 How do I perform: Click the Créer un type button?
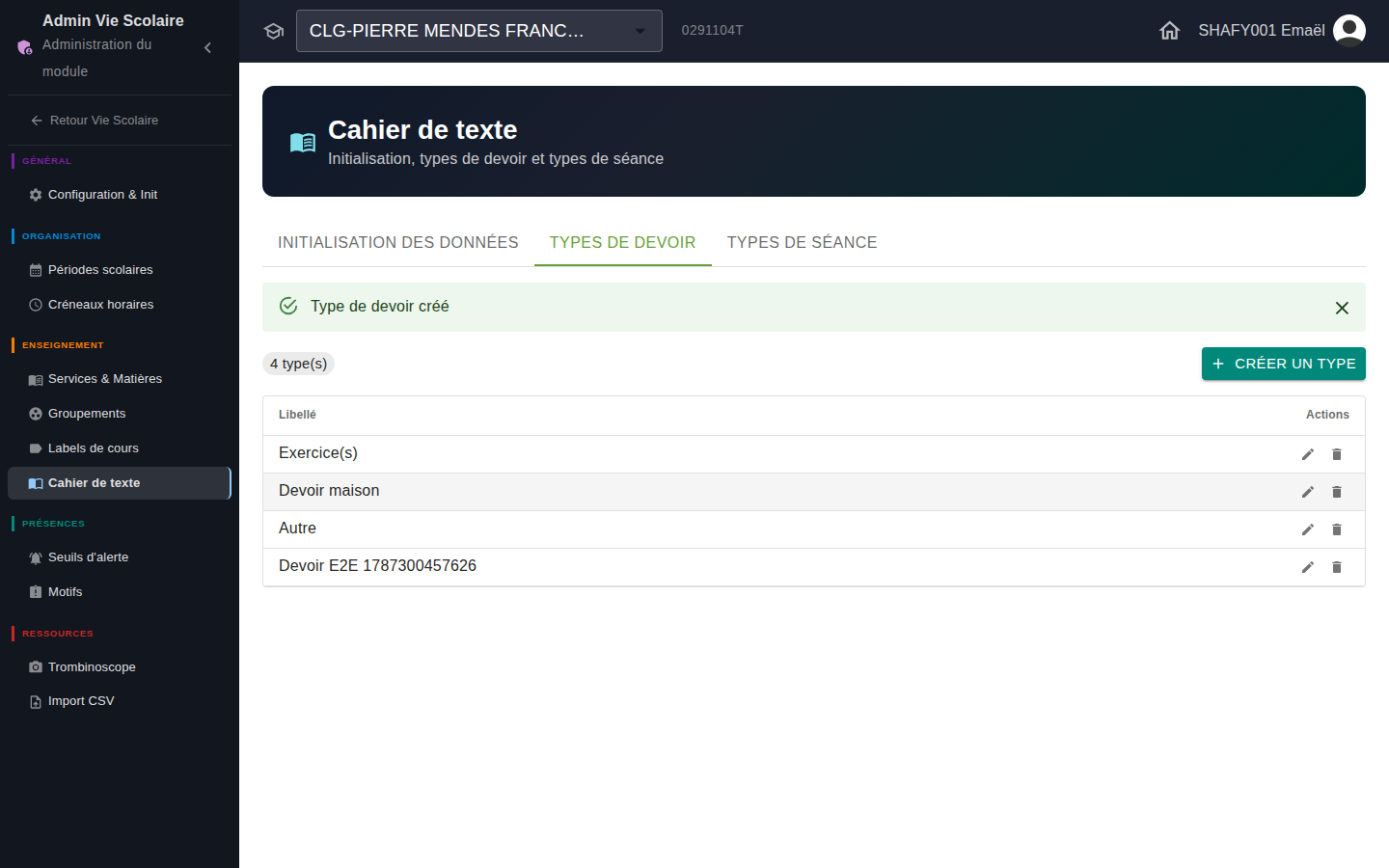[1284, 364]
